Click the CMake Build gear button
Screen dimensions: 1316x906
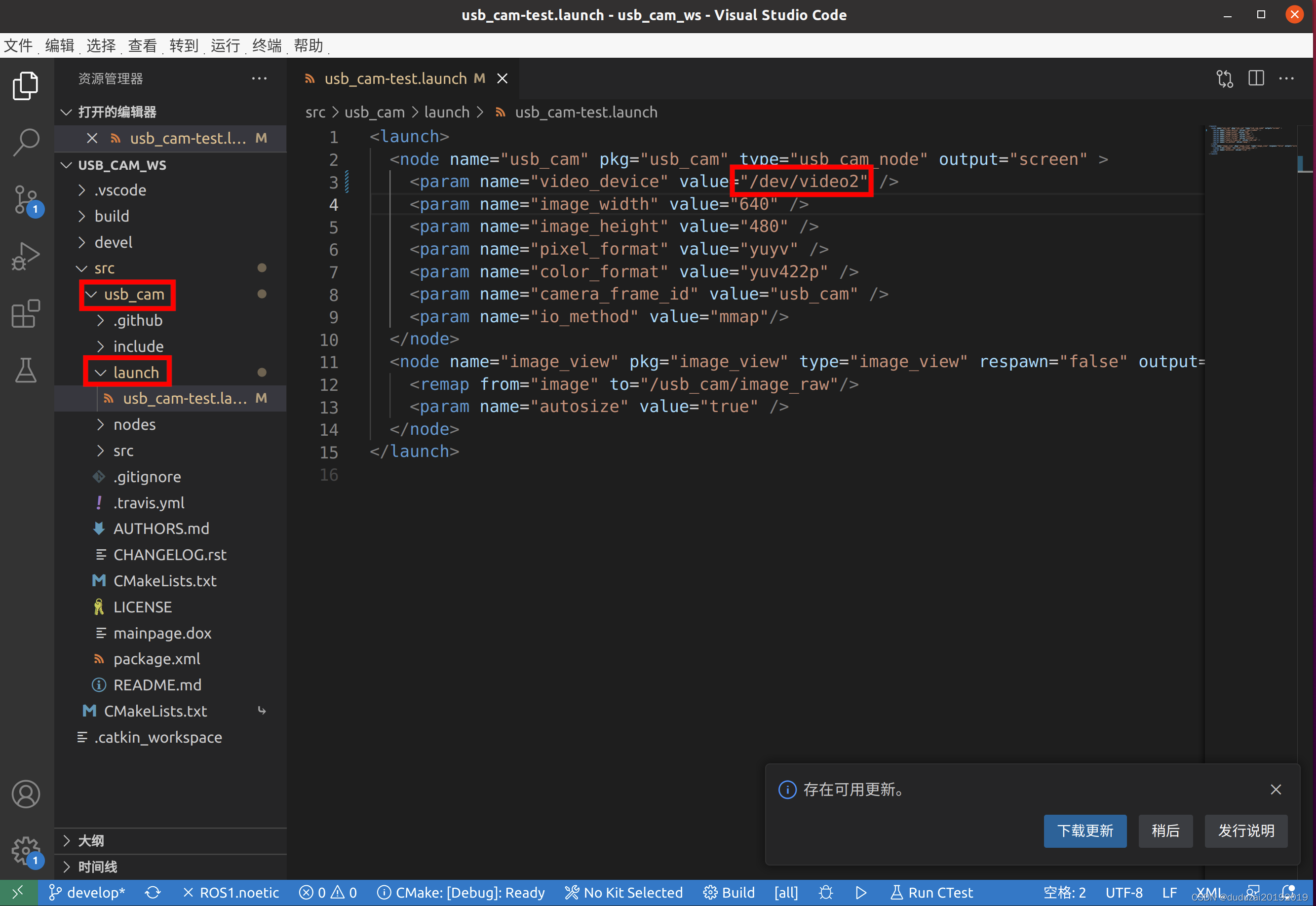[729, 892]
